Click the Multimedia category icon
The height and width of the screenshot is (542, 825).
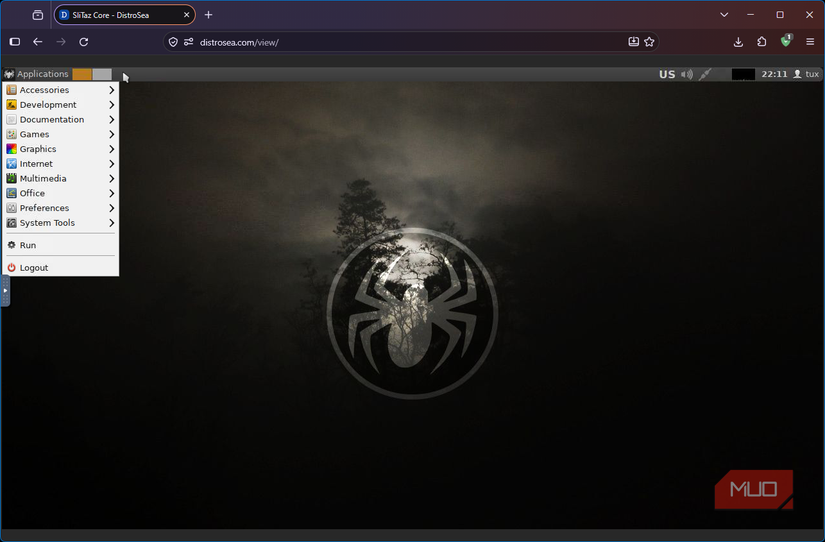click(12, 178)
